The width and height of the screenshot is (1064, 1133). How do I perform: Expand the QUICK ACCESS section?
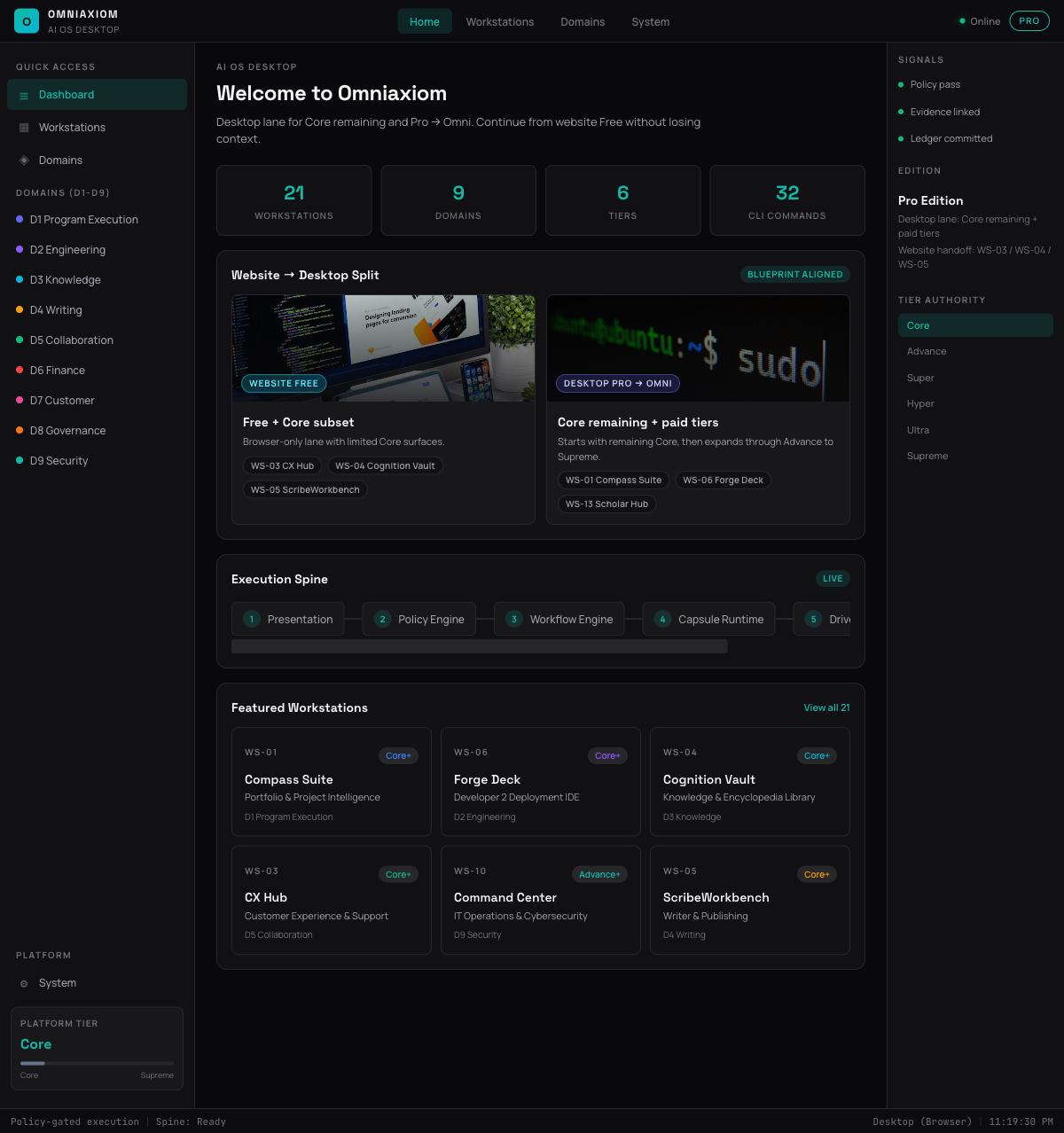(56, 66)
